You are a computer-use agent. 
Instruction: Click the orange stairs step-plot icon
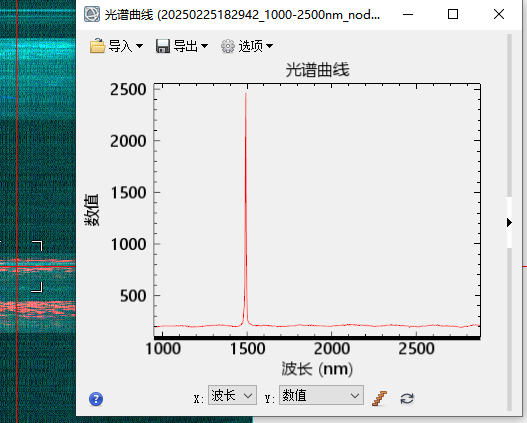[x=379, y=398]
